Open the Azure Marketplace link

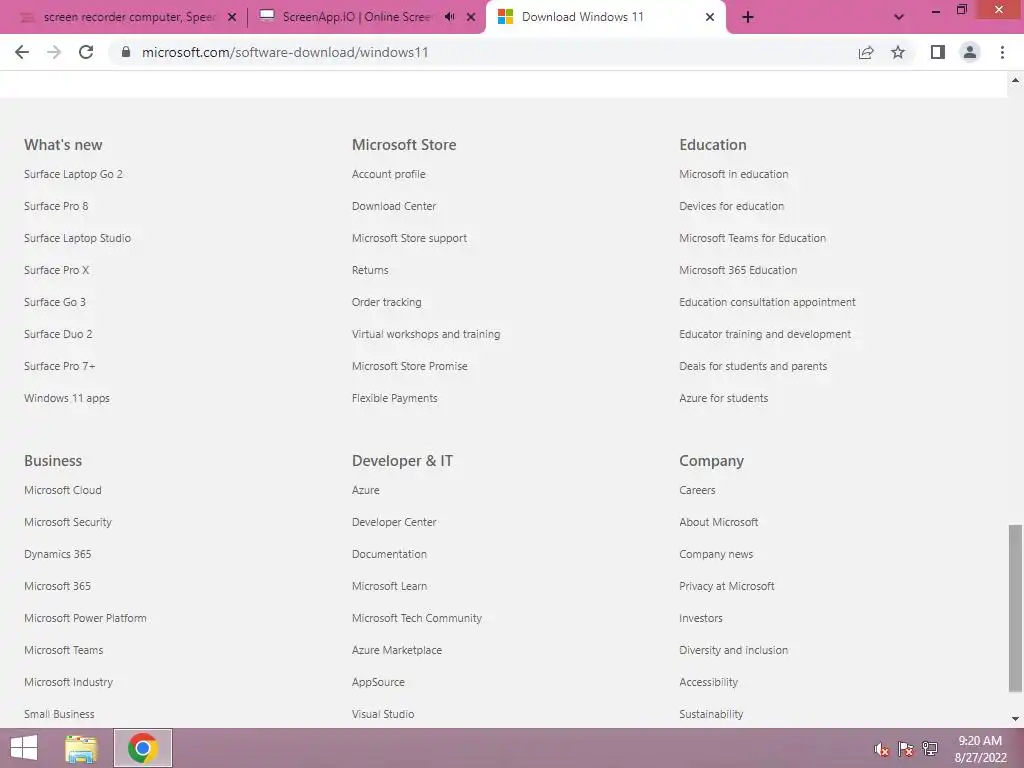[x=396, y=650]
